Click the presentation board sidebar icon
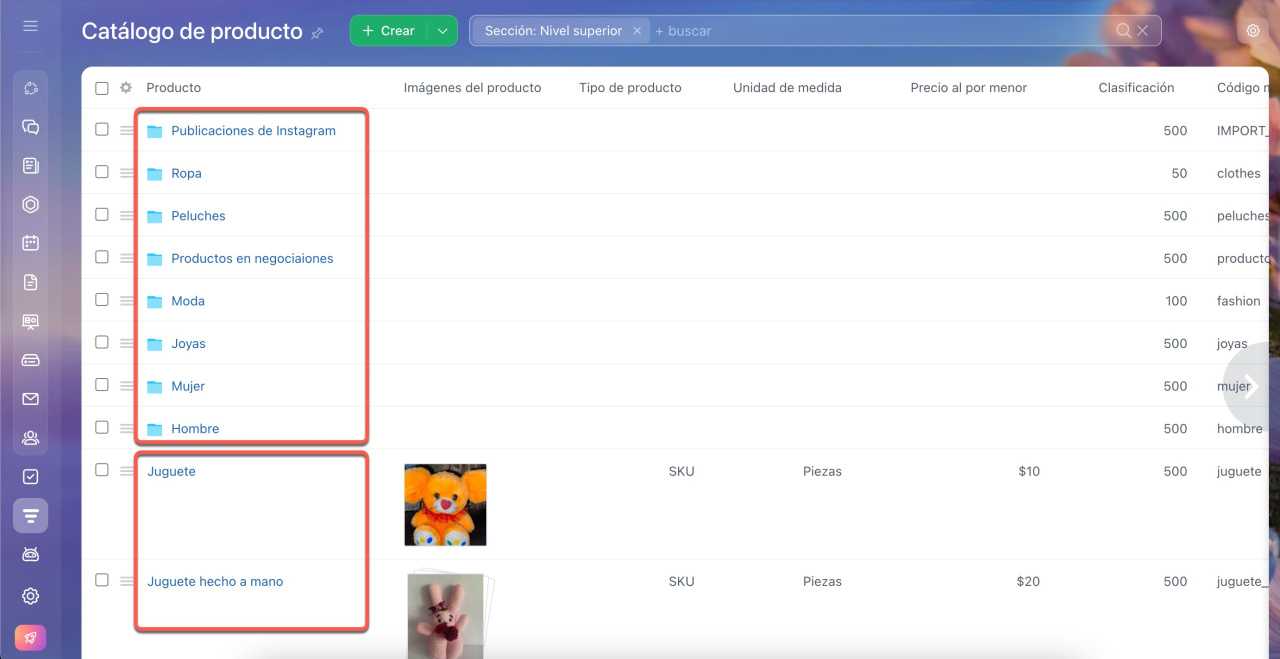The height and width of the screenshot is (659, 1280). pyautogui.click(x=30, y=321)
